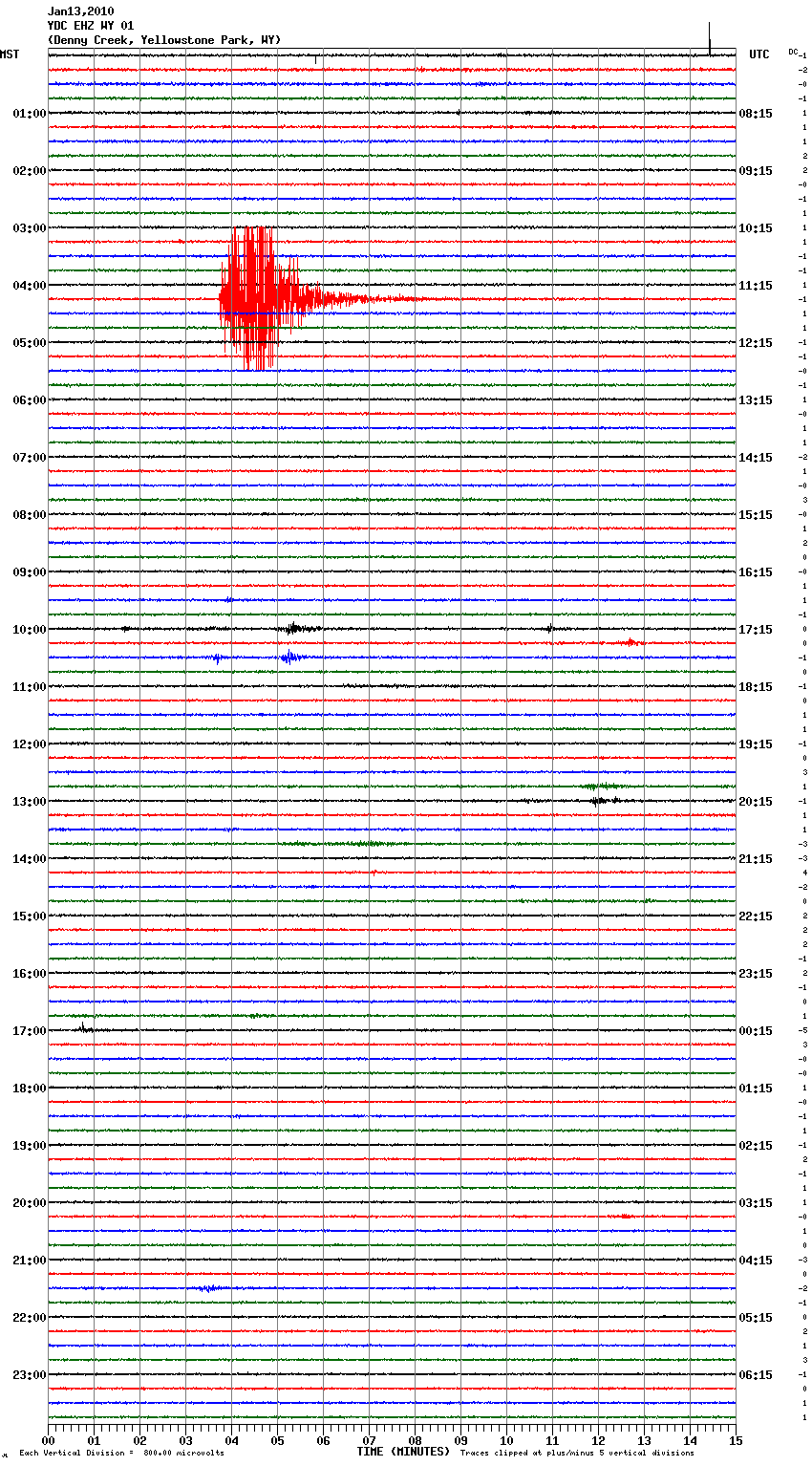Screen dimensions: 812x1466
Task: Select the station code YDC EHZ WY 01
Action: [91, 26]
